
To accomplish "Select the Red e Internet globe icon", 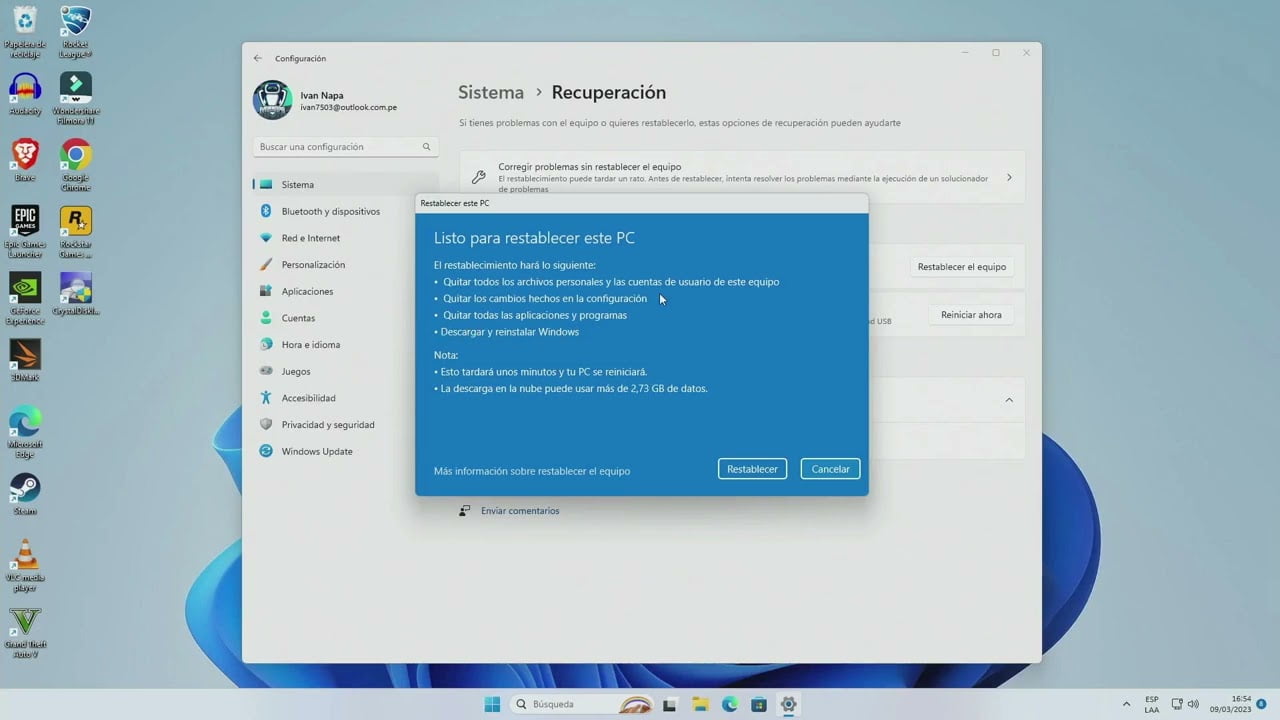I will point(266,238).
